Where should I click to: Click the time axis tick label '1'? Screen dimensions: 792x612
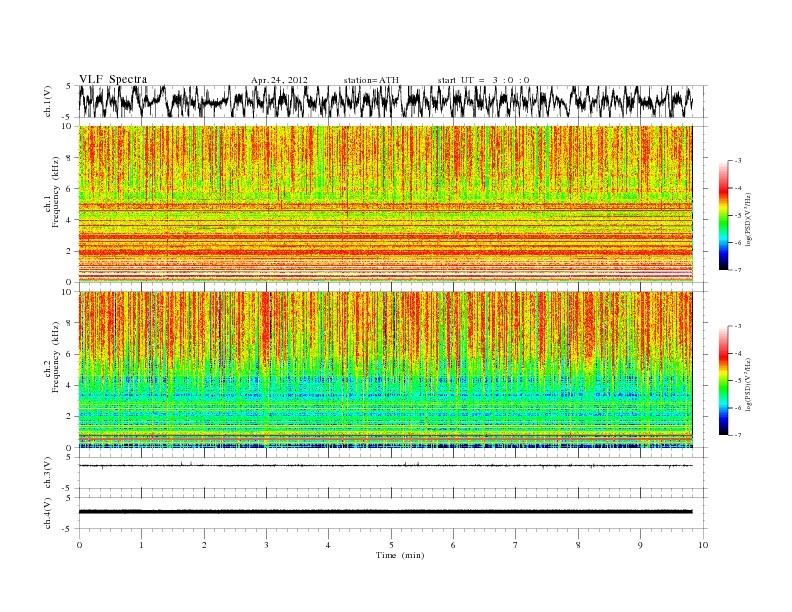pos(141,545)
